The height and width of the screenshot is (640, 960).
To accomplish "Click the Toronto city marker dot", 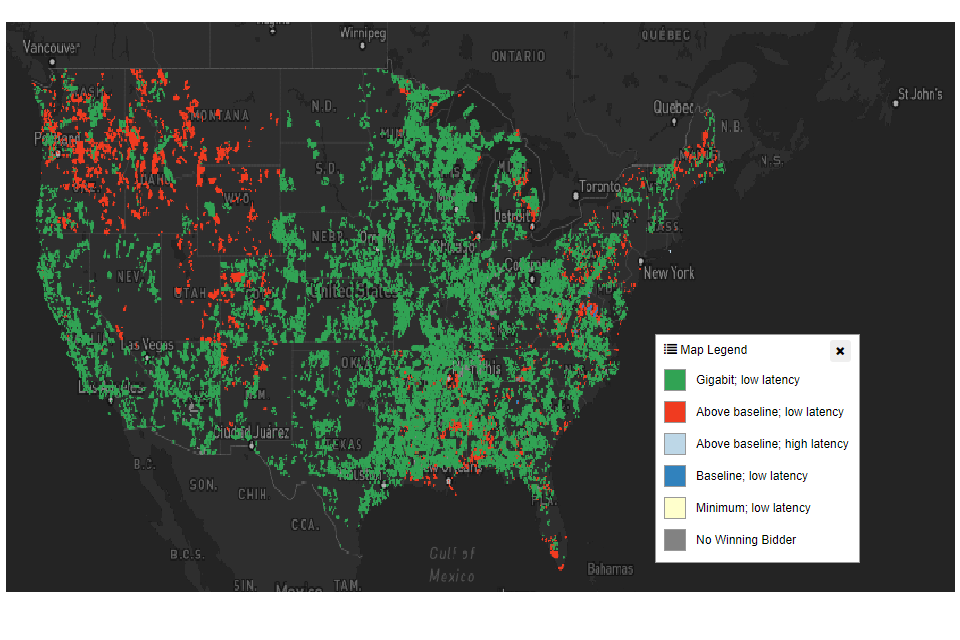I will (x=575, y=197).
